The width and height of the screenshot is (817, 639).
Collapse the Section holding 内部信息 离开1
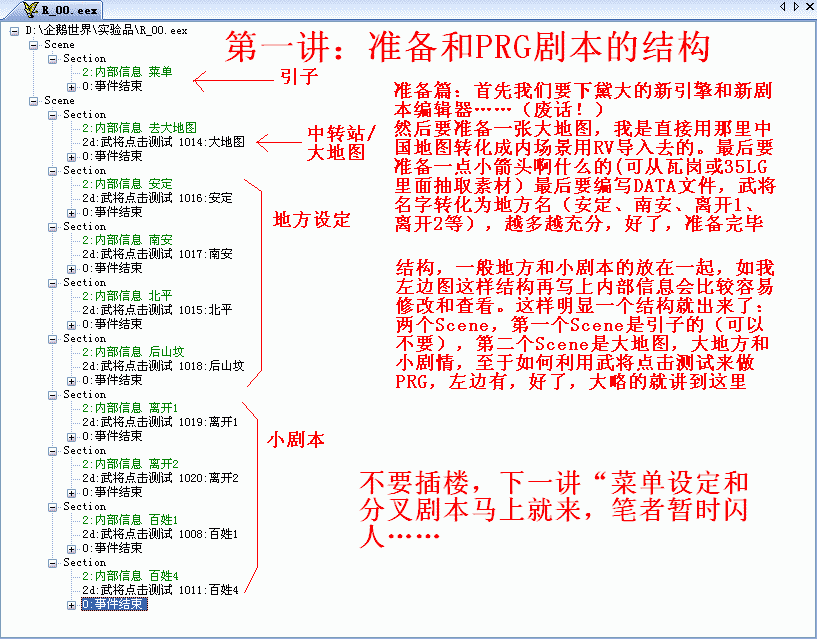53,395
